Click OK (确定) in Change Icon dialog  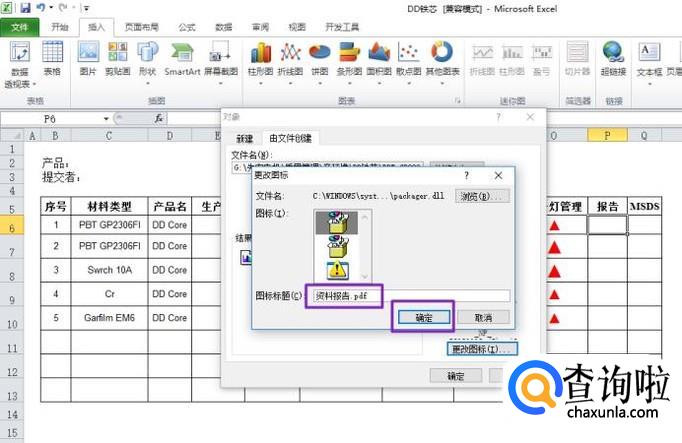point(424,317)
